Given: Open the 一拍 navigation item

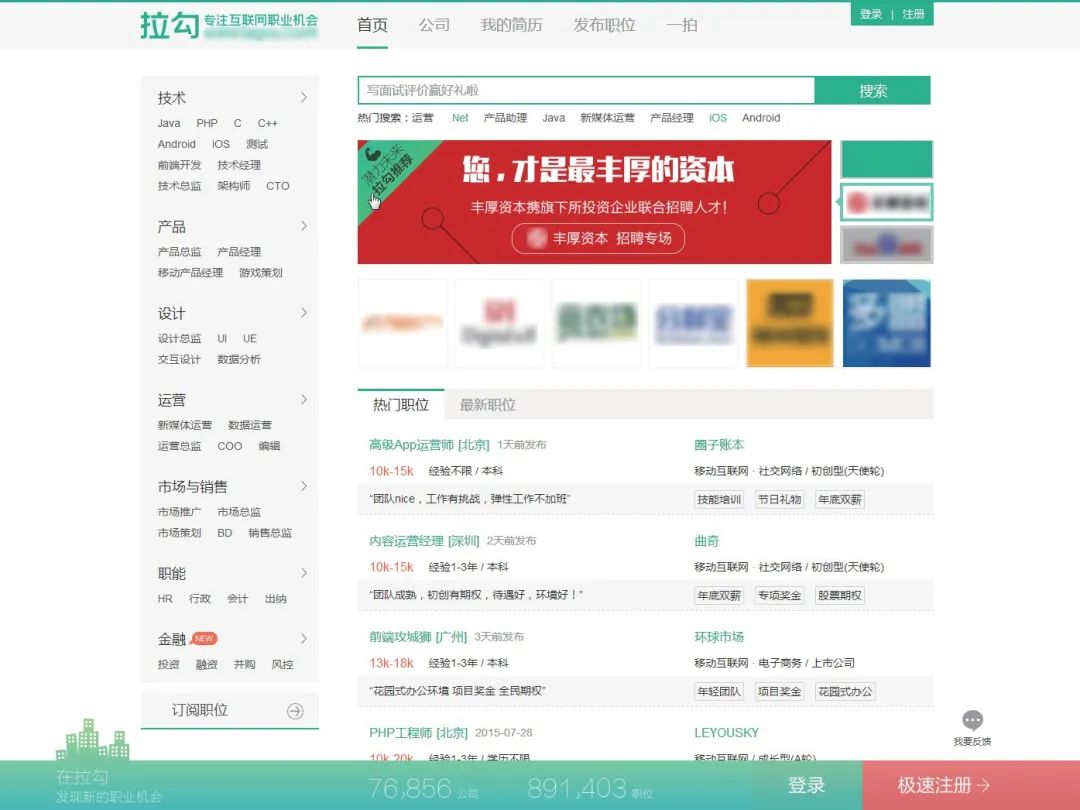Looking at the screenshot, I should pyautogui.click(x=682, y=25).
